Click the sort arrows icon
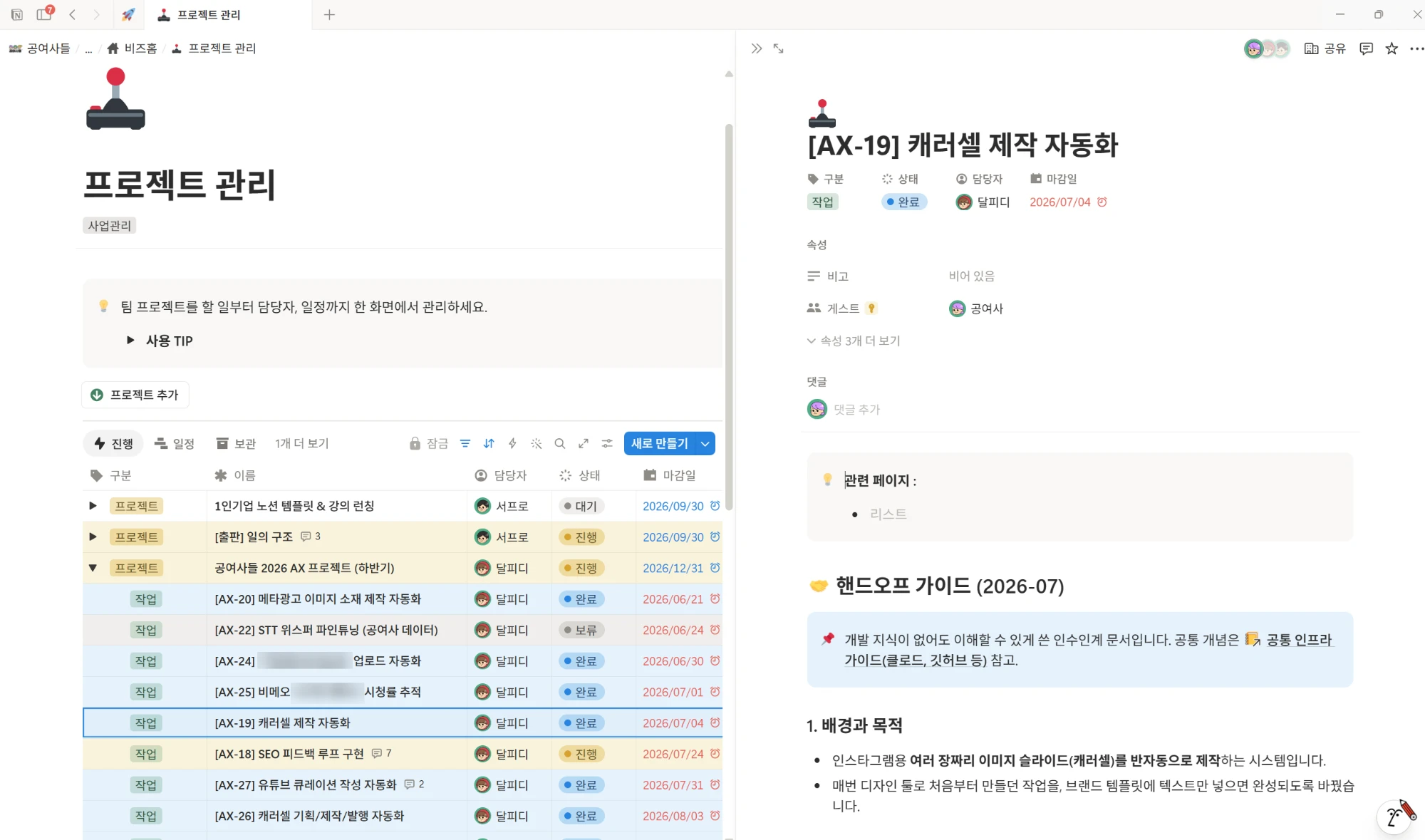This screenshot has height=840, width=1425. point(489,443)
